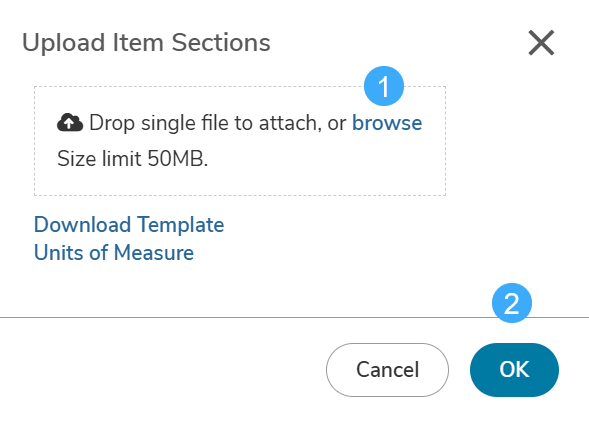Hit the teal OK button

coord(514,370)
